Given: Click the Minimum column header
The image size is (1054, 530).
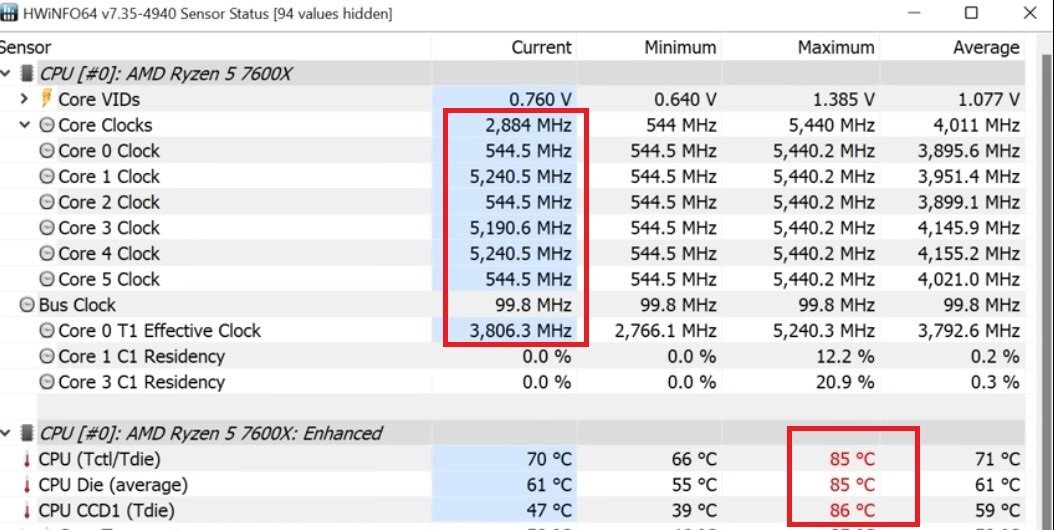Looking at the screenshot, I should click(x=680, y=48).
